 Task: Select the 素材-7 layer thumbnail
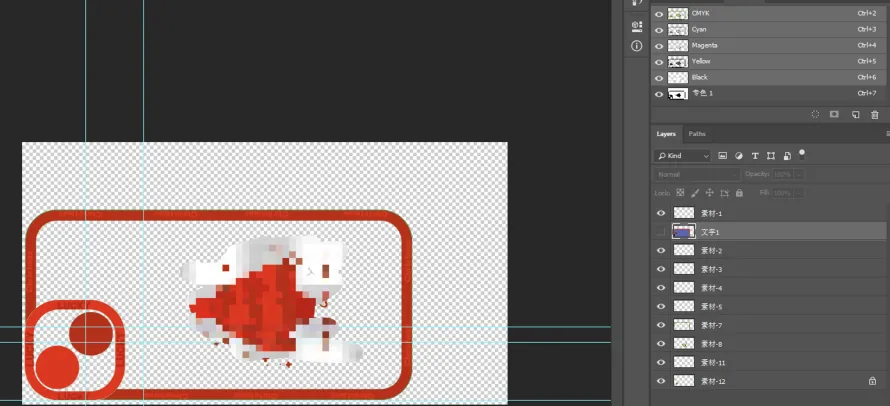point(683,325)
